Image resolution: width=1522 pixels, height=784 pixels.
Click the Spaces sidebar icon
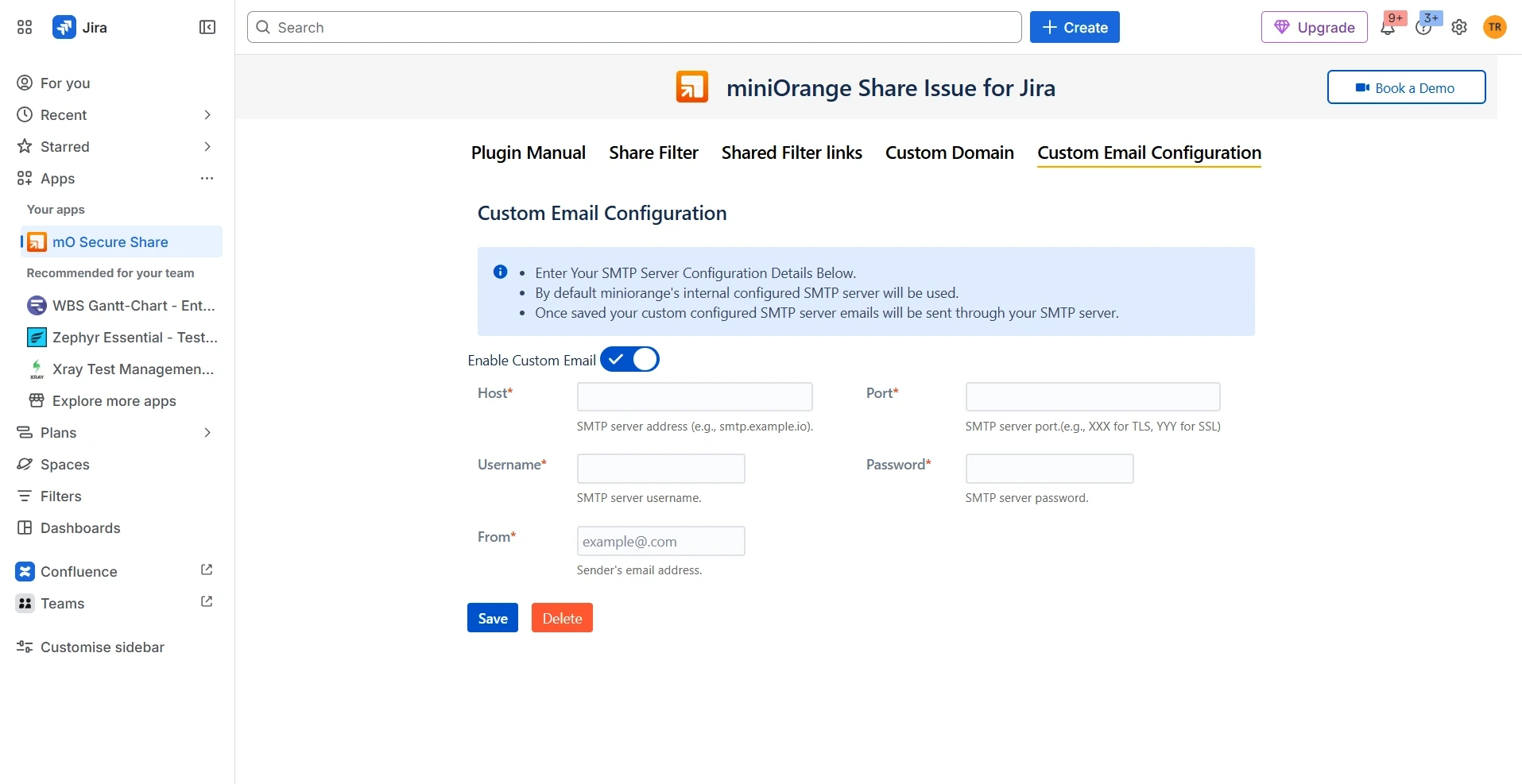[x=25, y=464]
